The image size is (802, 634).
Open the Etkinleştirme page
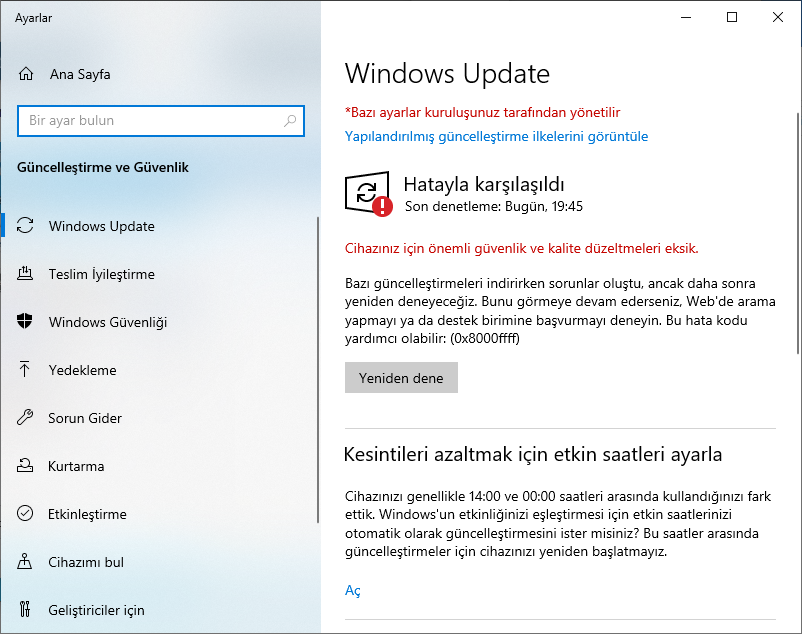(87, 514)
